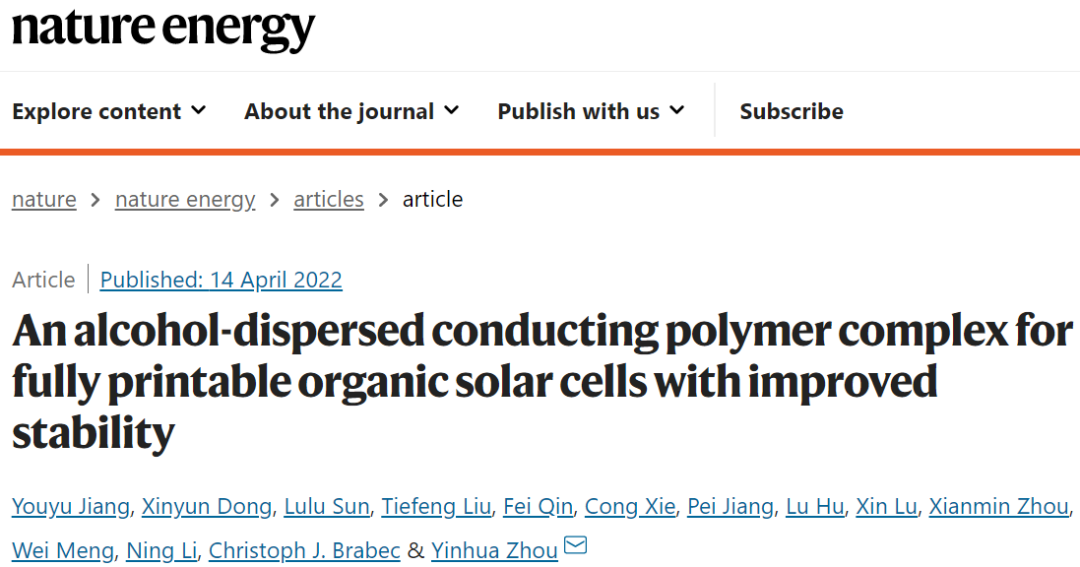Open corresponding author Yinhua Zhou link
1080x567 pixels.
pyautogui.click(x=495, y=550)
